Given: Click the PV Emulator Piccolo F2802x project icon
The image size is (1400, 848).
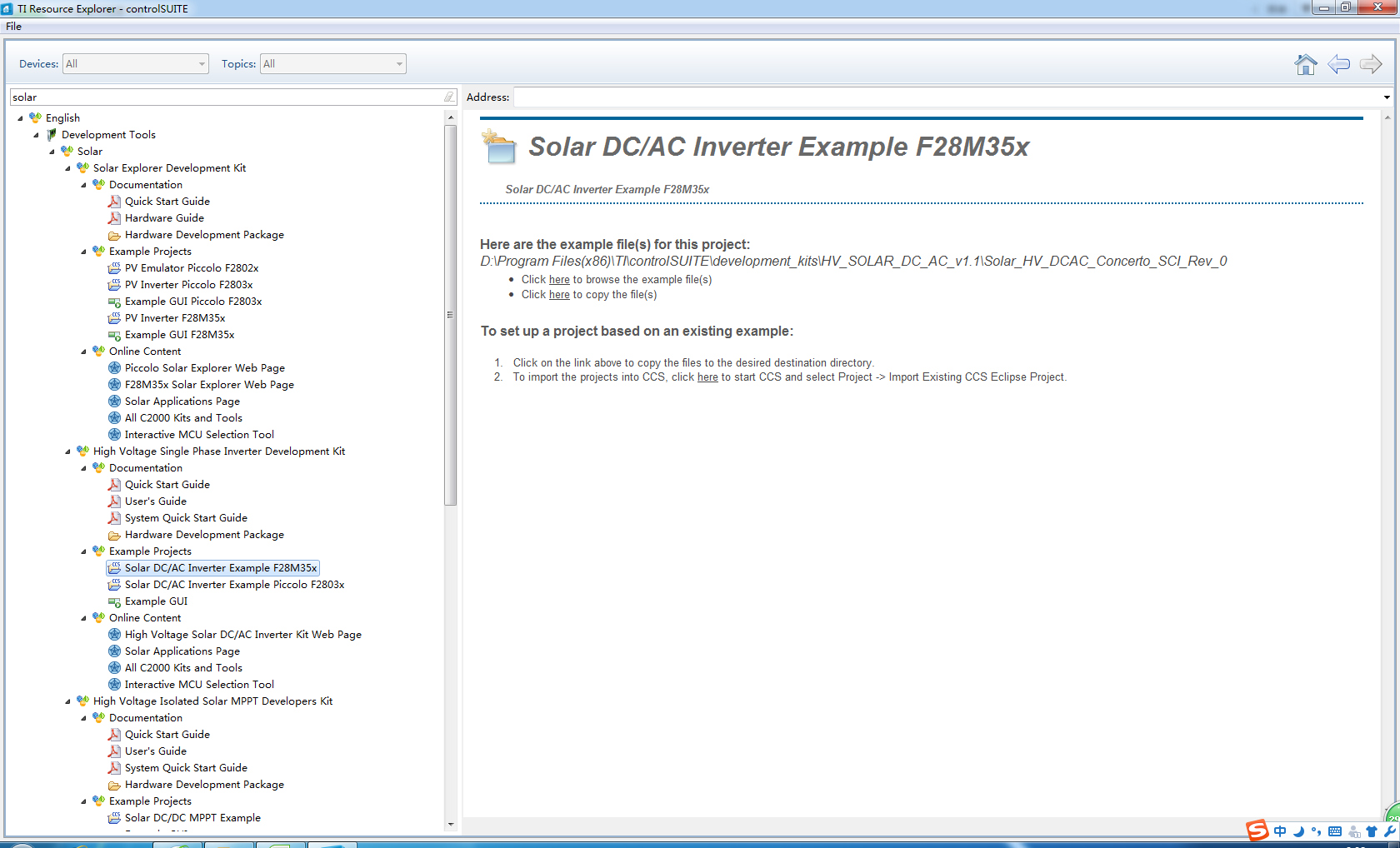Looking at the screenshot, I should pyautogui.click(x=114, y=268).
